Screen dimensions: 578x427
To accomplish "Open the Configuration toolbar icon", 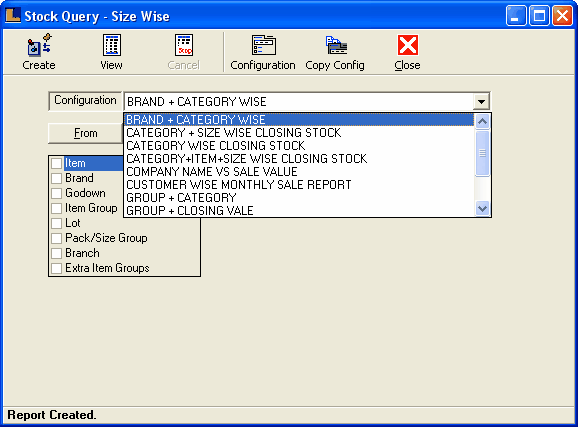I will [x=263, y=45].
